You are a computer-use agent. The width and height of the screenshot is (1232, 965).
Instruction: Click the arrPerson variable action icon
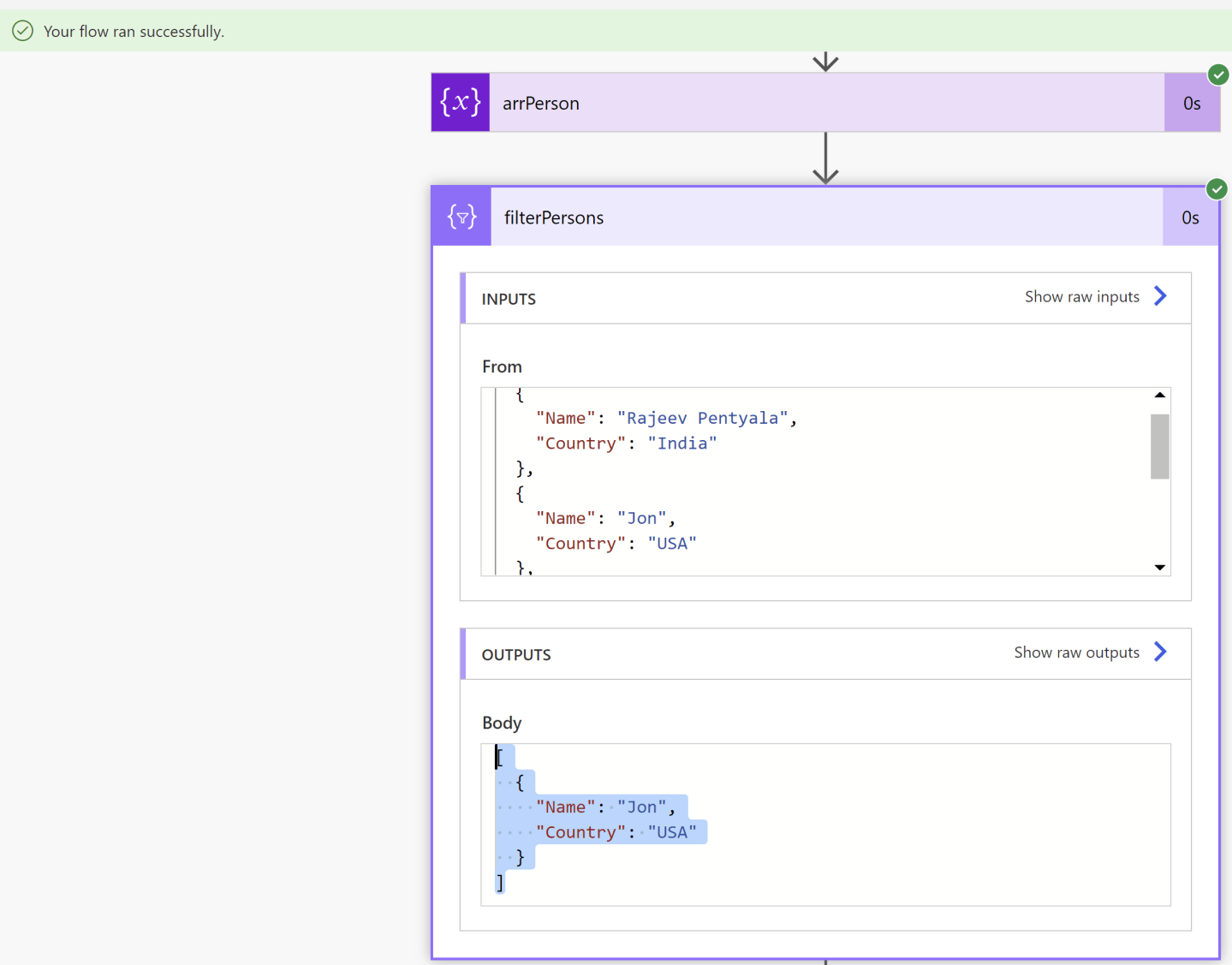click(x=460, y=102)
